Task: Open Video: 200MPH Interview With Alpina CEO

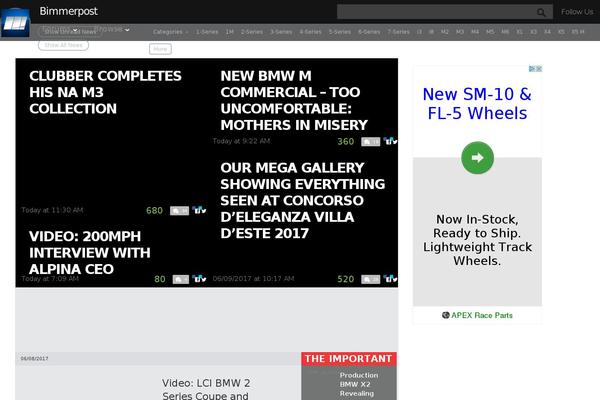Action: point(90,253)
